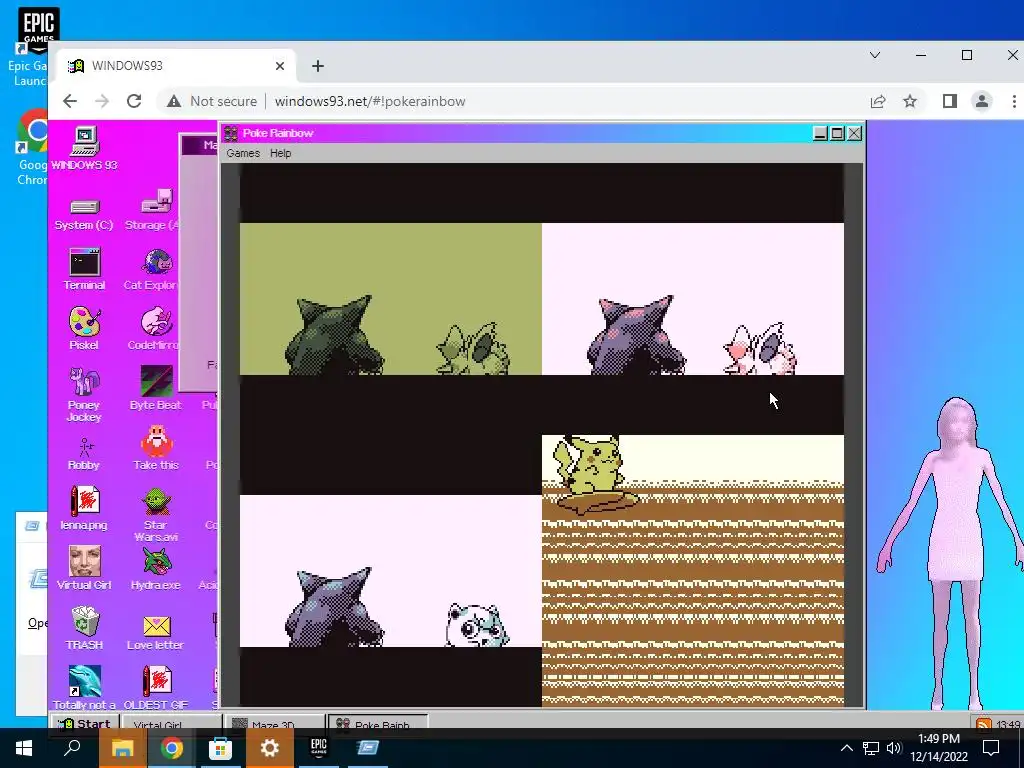Open Epic Games Launcher taskbar icon

click(319, 748)
